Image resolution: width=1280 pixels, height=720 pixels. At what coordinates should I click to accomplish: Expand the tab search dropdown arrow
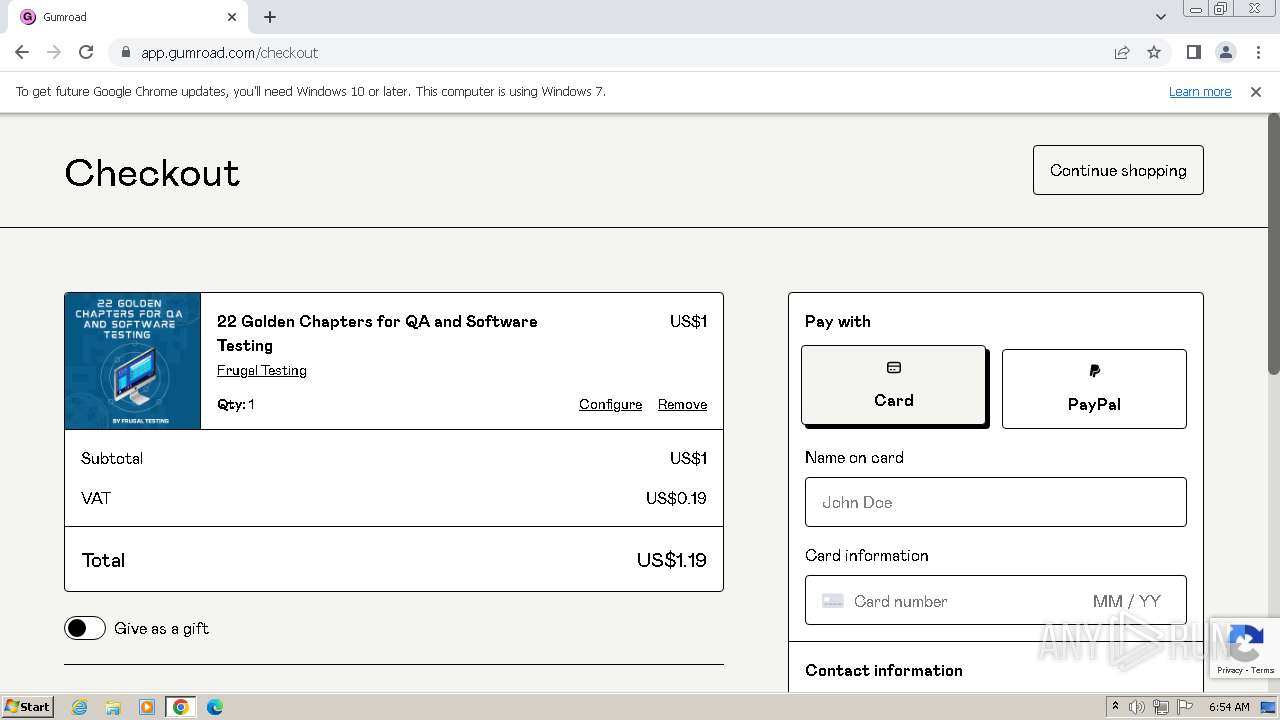[x=1160, y=17]
